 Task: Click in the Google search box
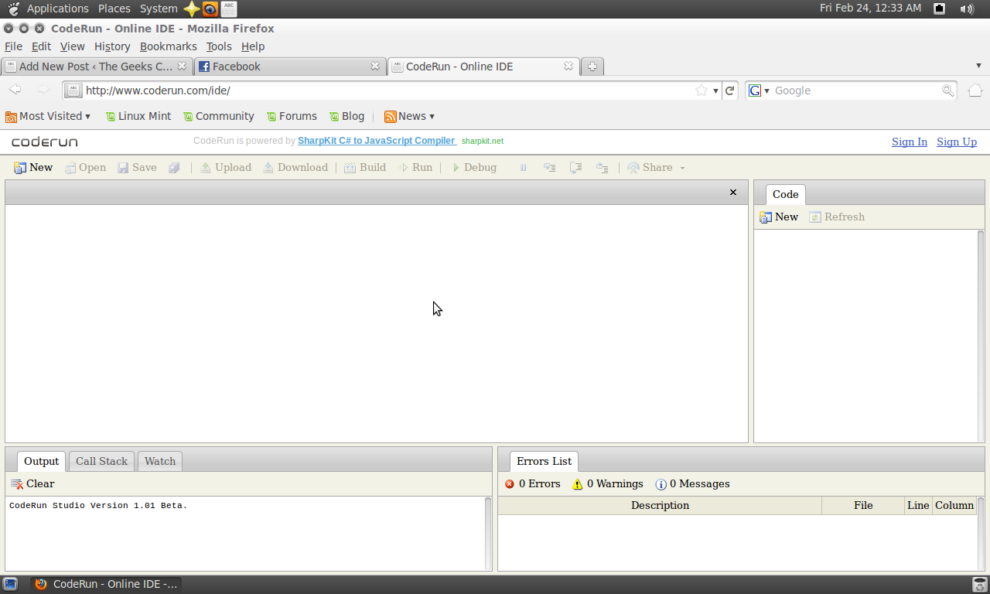(855, 91)
